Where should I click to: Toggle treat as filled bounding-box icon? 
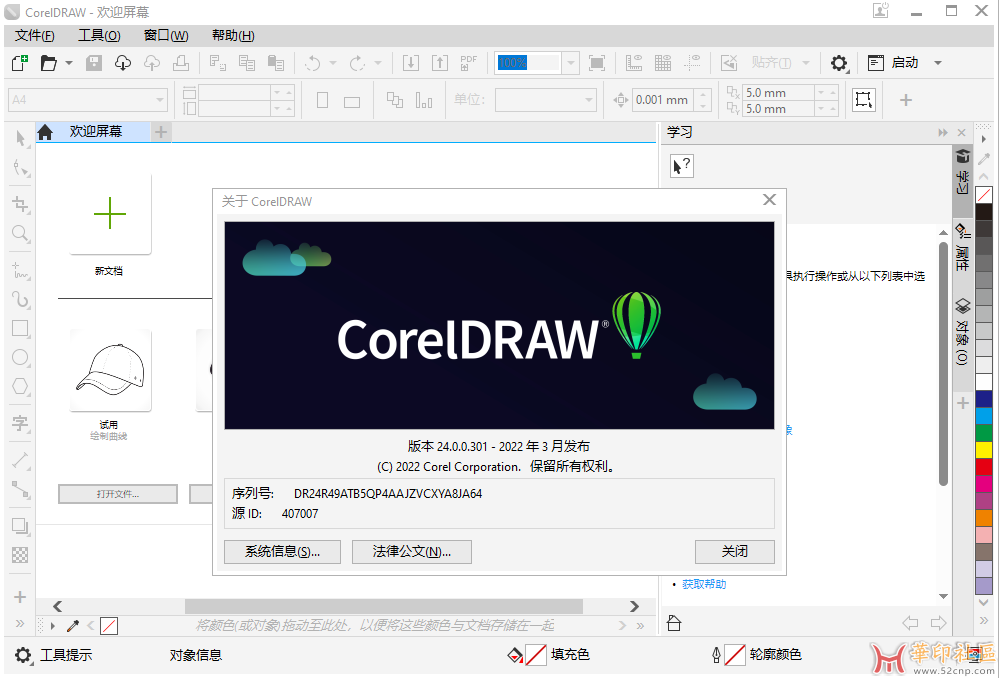click(863, 100)
